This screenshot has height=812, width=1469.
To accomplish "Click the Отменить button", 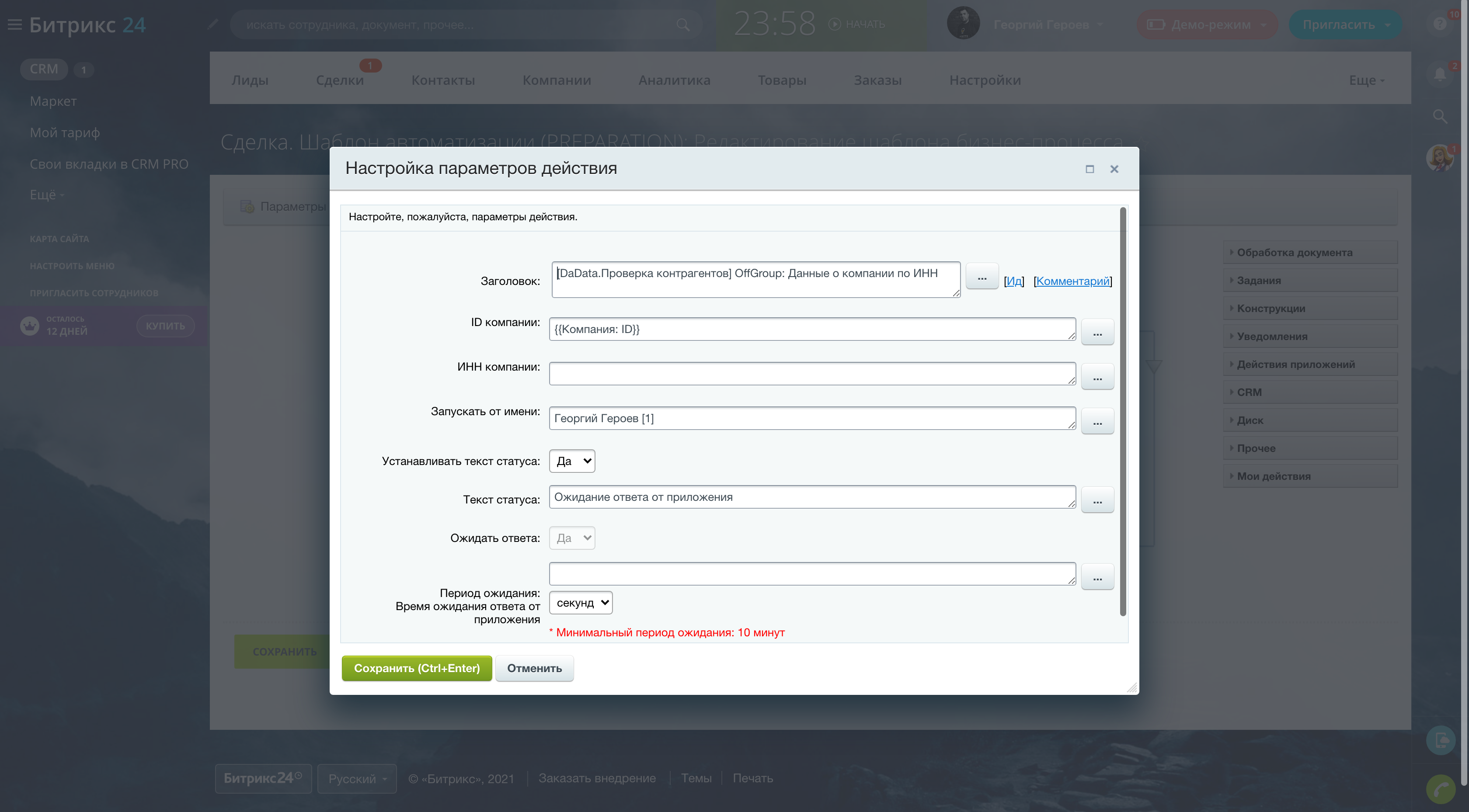I will (x=534, y=668).
